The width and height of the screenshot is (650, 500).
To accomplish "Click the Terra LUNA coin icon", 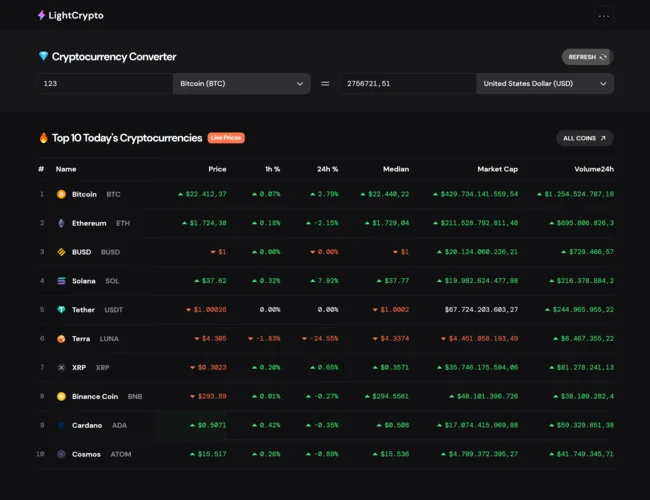I will click(61, 339).
